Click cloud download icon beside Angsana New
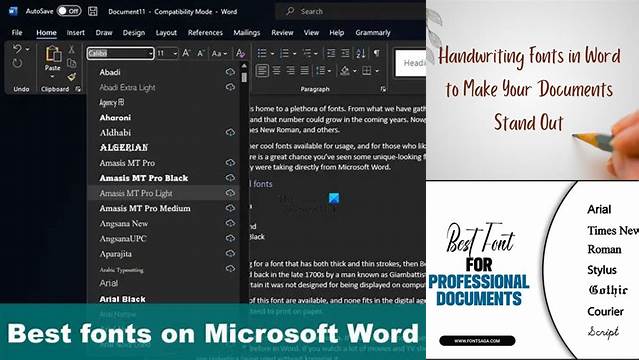 pyautogui.click(x=230, y=223)
